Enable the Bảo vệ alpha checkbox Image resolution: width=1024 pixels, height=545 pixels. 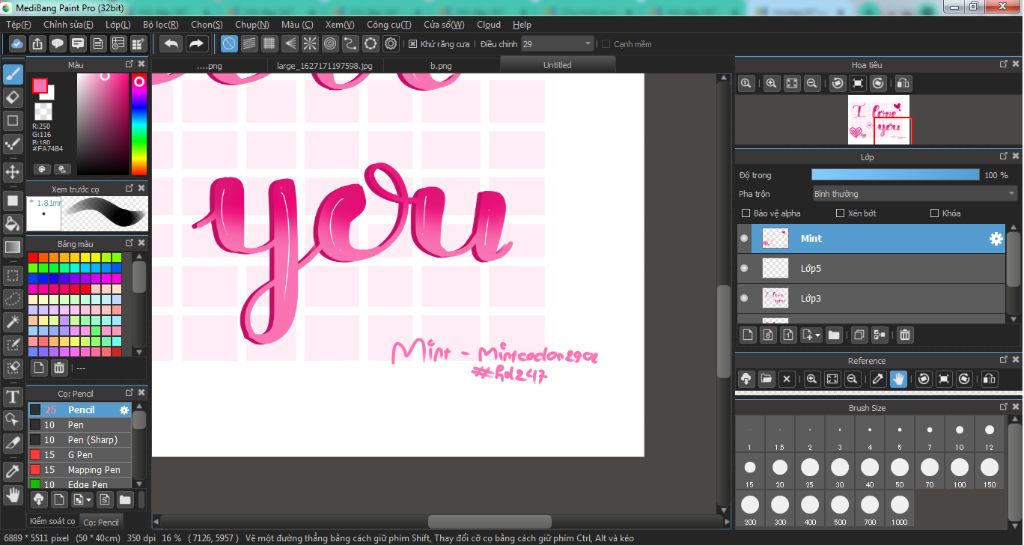click(x=746, y=213)
